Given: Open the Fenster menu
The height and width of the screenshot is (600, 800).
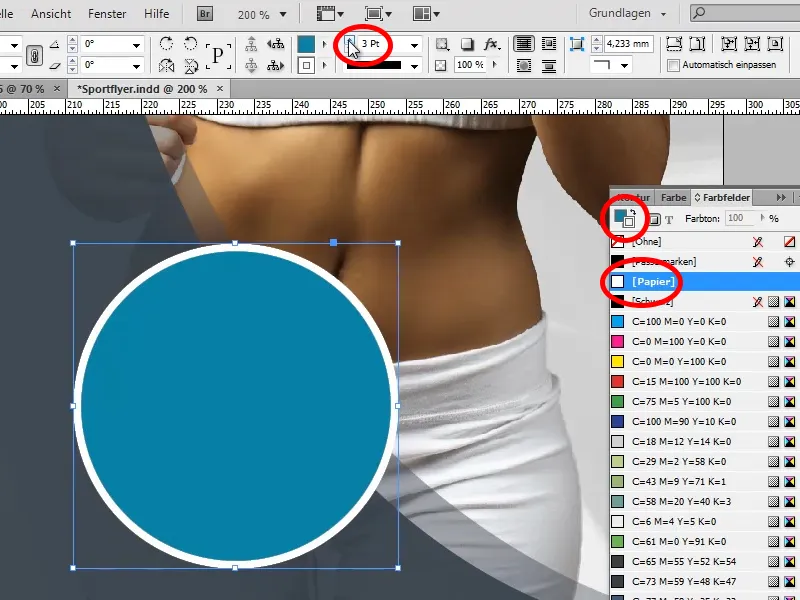Looking at the screenshot, I should click(x=107, y=14).
